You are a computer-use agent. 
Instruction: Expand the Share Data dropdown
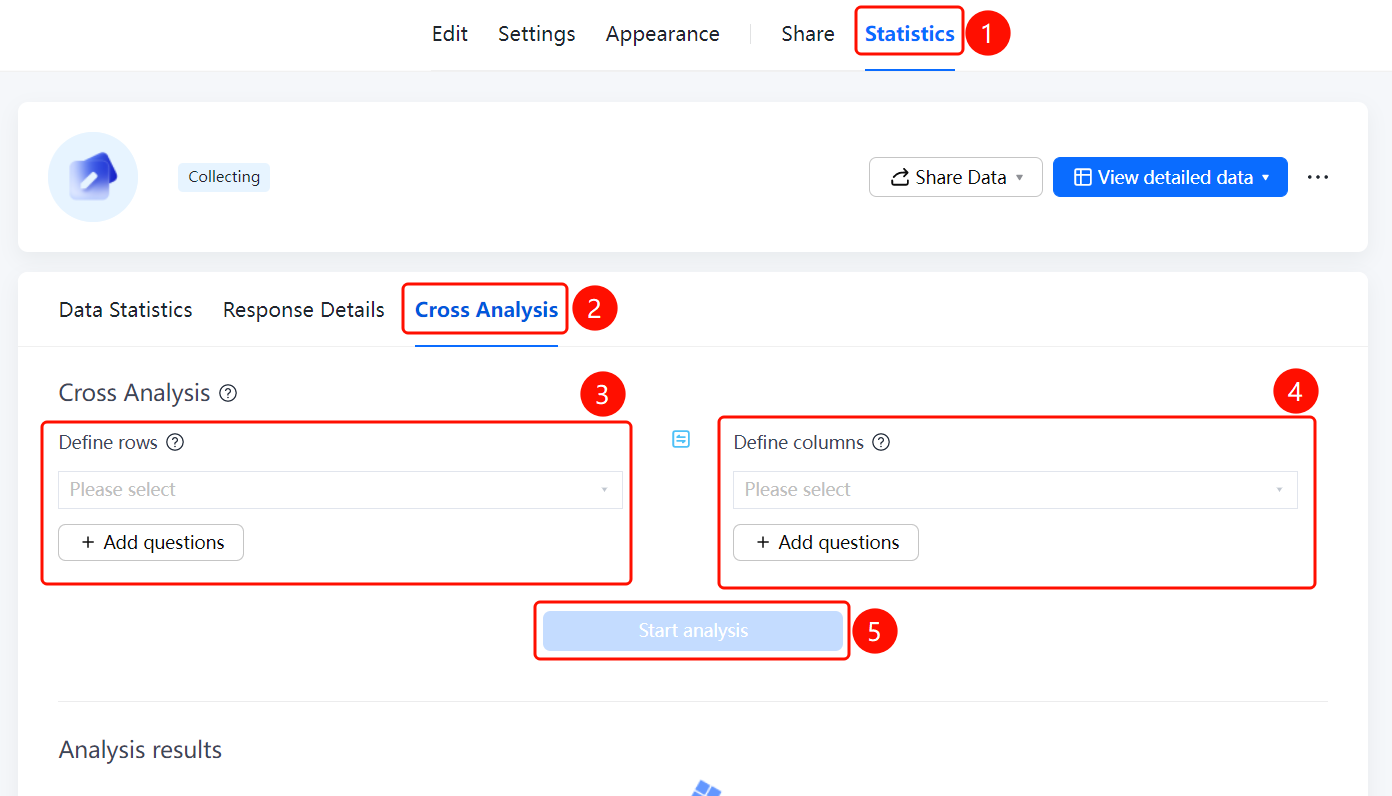[x=956, y=177]
